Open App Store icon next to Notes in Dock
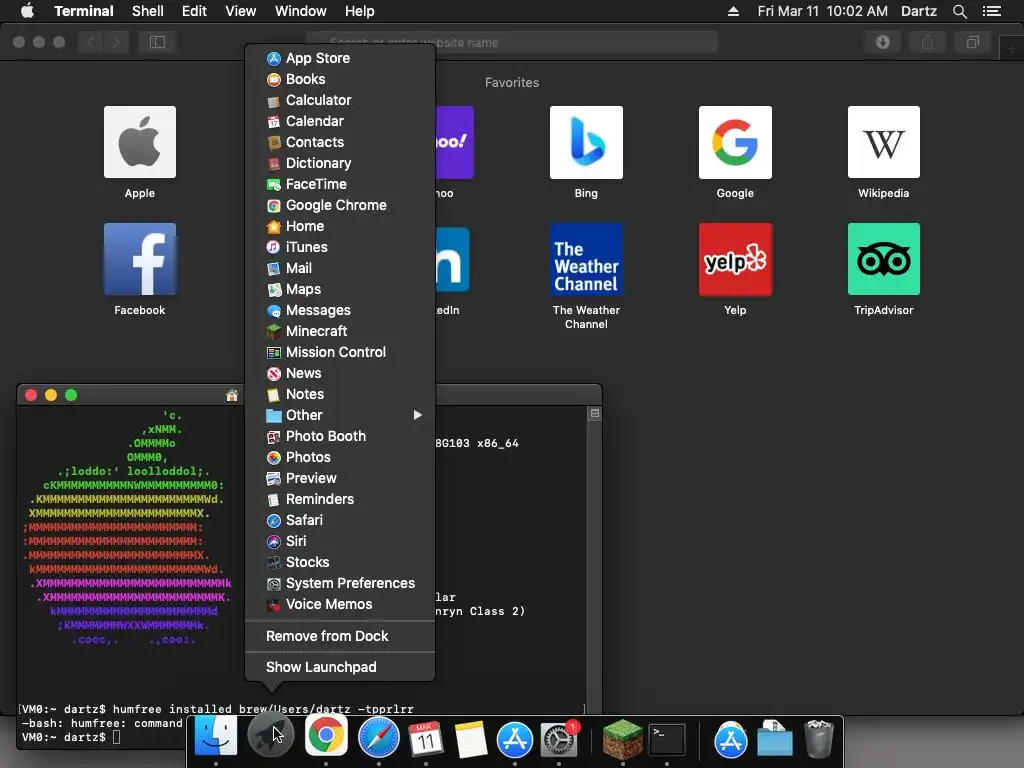This screenshot has height=768, width=1024. pyautogui.click(x=515, y=739)
